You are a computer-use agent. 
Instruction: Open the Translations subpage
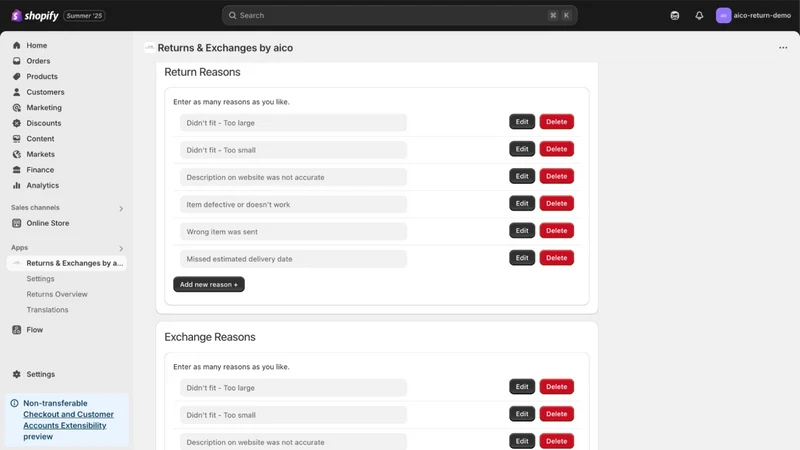click(x=47, y=310)
